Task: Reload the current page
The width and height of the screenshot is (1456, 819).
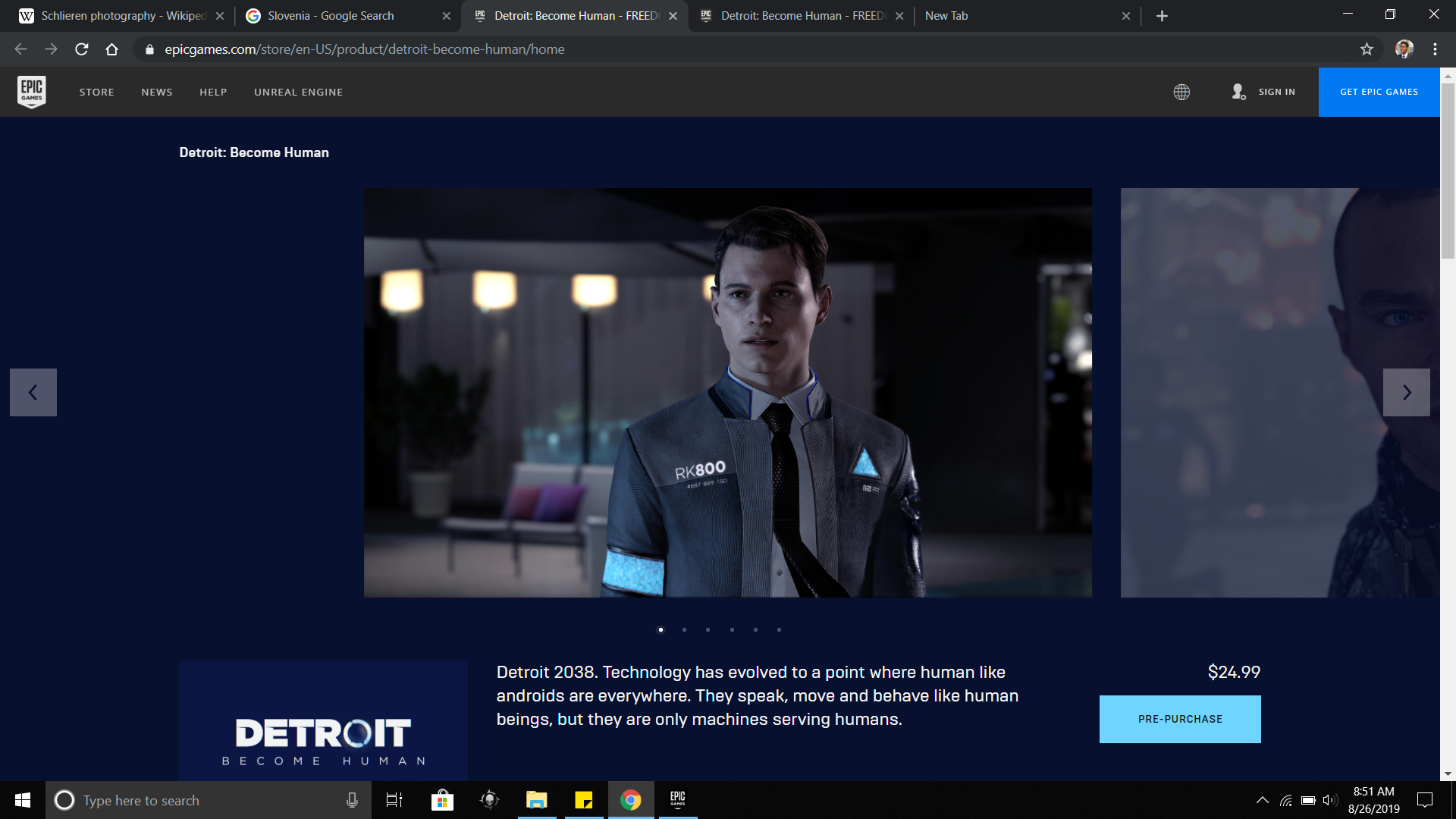Action: 82,49
